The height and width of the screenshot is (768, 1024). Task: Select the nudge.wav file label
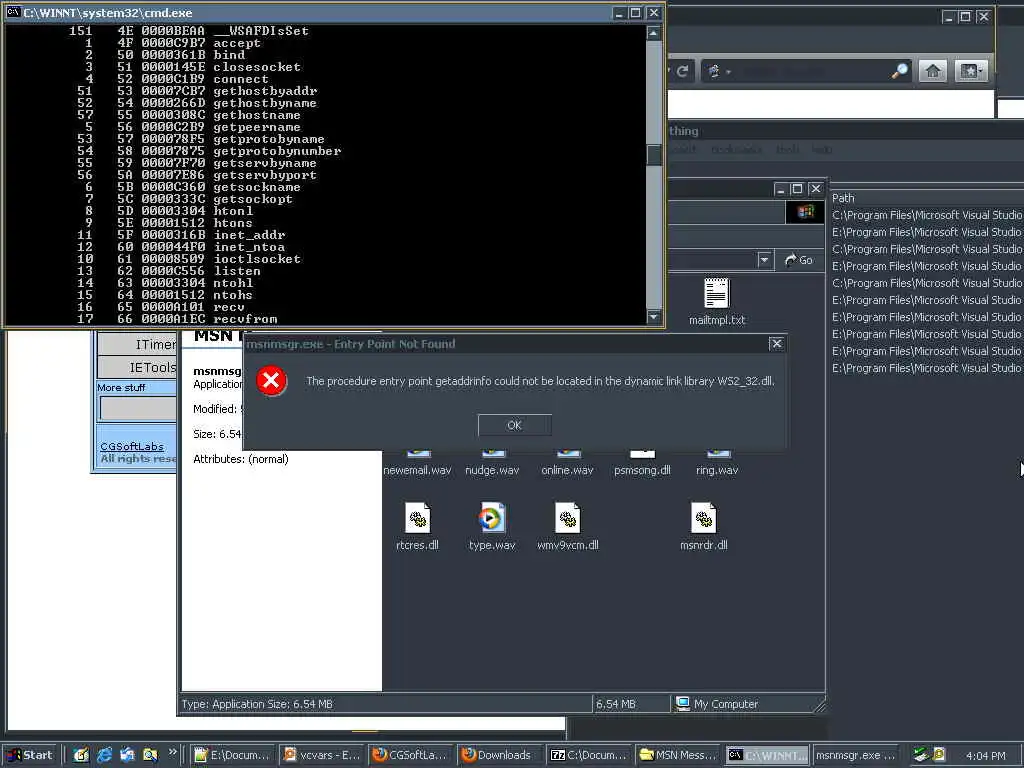click(492, 470)
